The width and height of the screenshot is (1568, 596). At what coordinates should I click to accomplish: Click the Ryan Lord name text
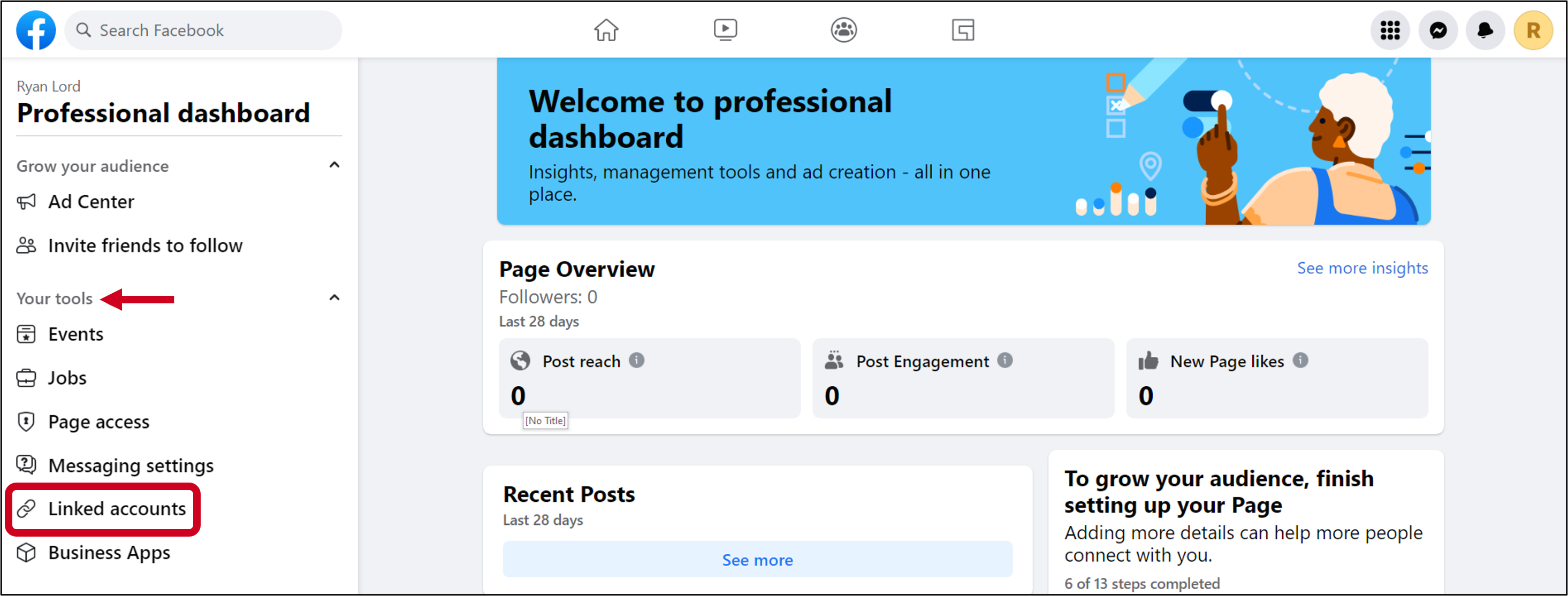click(x=48, y=87)
